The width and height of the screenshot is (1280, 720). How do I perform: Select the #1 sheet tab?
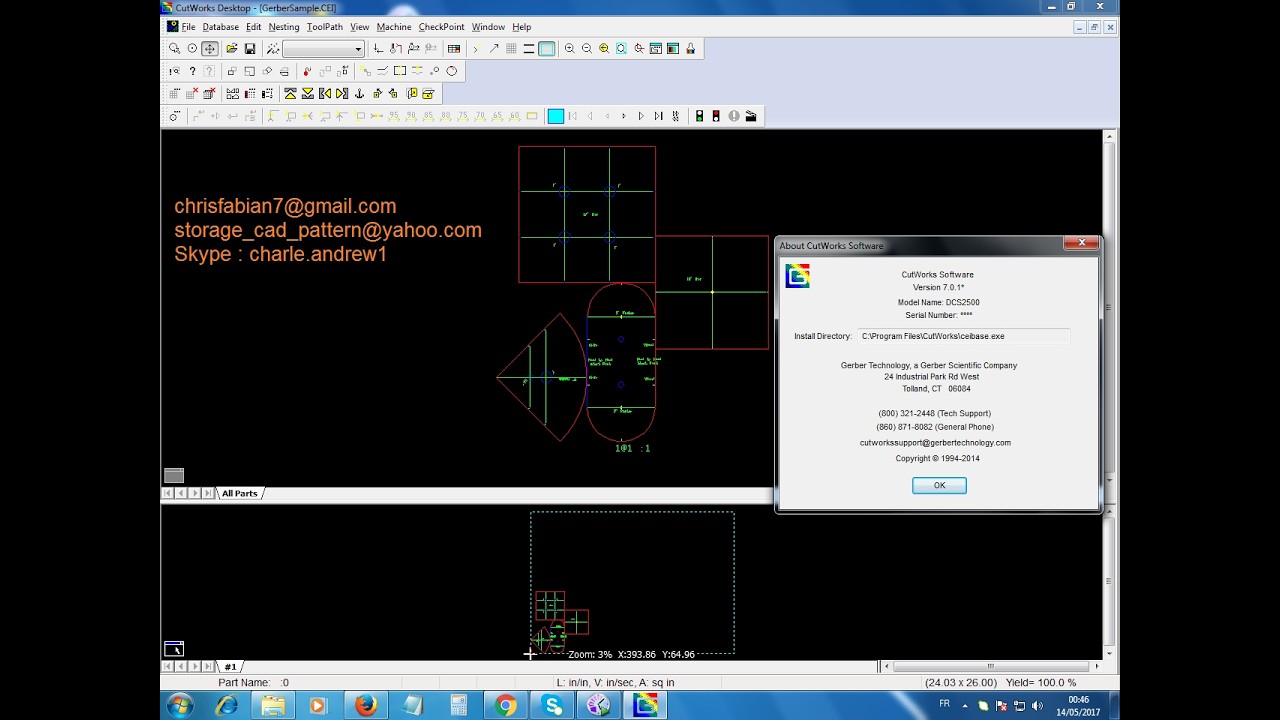tap(230, 666)
